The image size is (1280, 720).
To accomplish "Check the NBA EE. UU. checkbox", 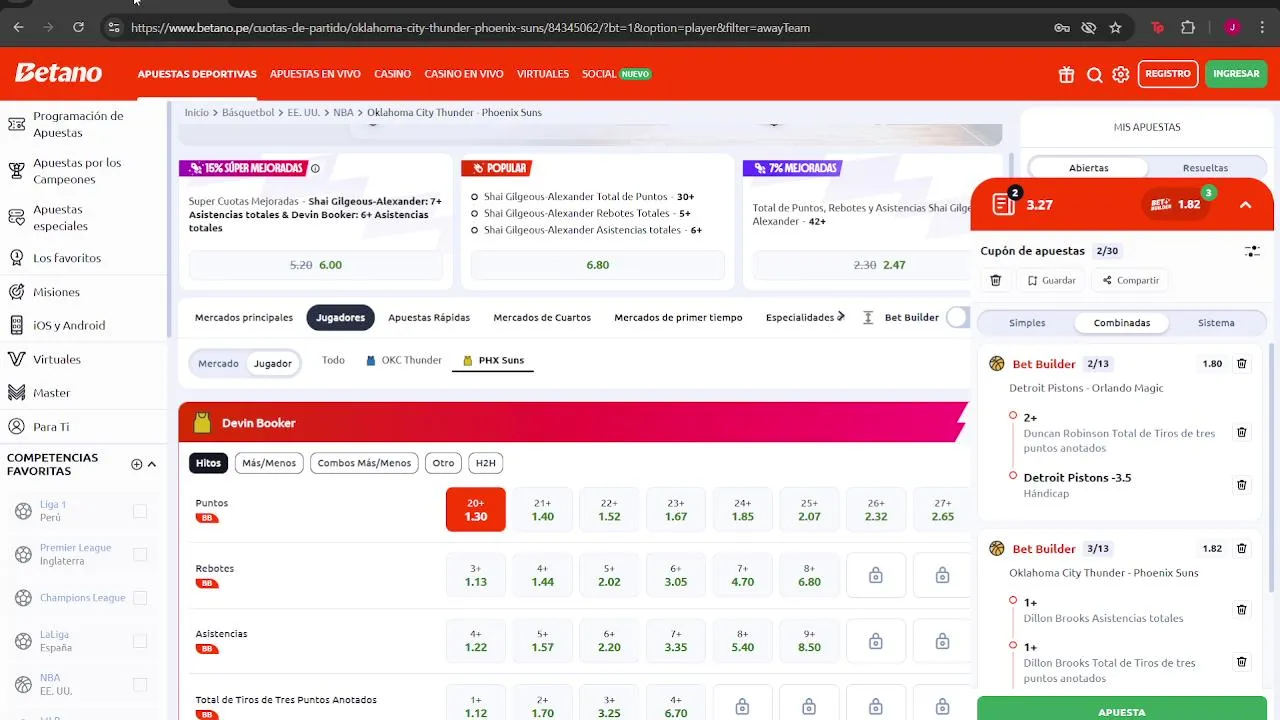I will (140, 684).
